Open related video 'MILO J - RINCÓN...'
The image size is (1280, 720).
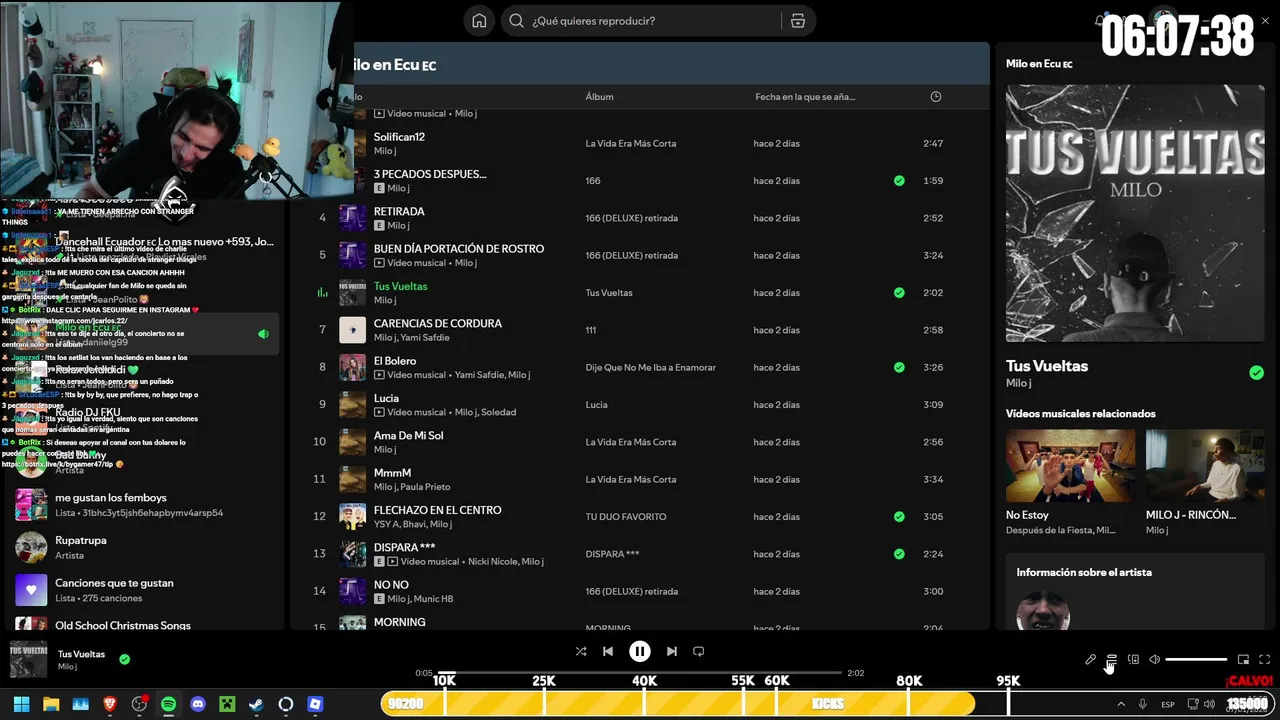click(x=1205, y=482)
